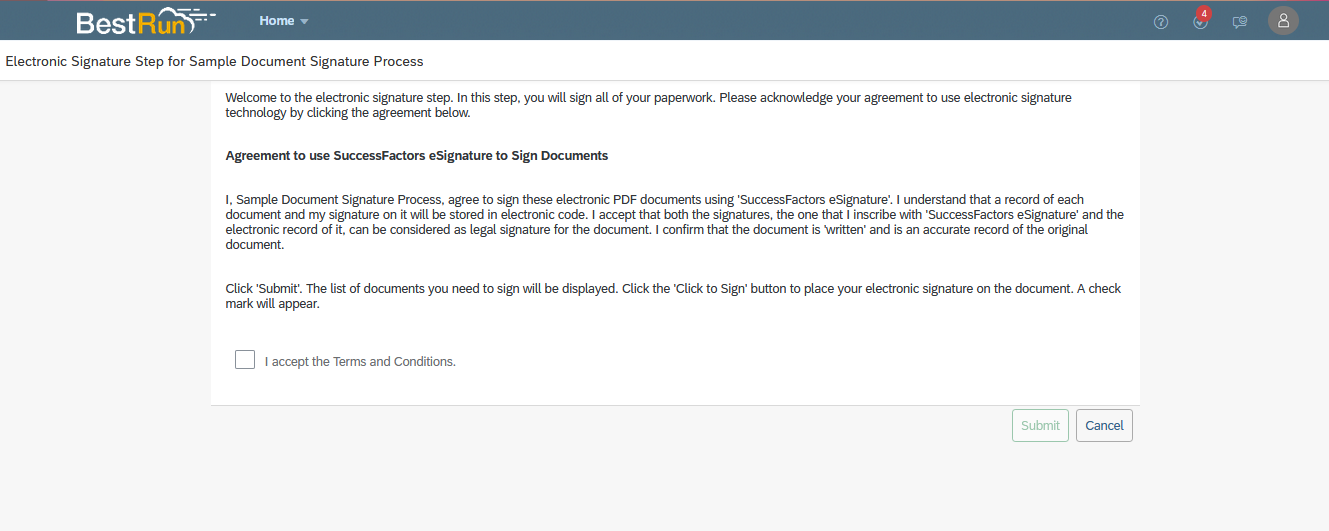Click the 'I accept the Terms and Conditions' label
This screenshot has width=1329, height=531.
(360, 362)
